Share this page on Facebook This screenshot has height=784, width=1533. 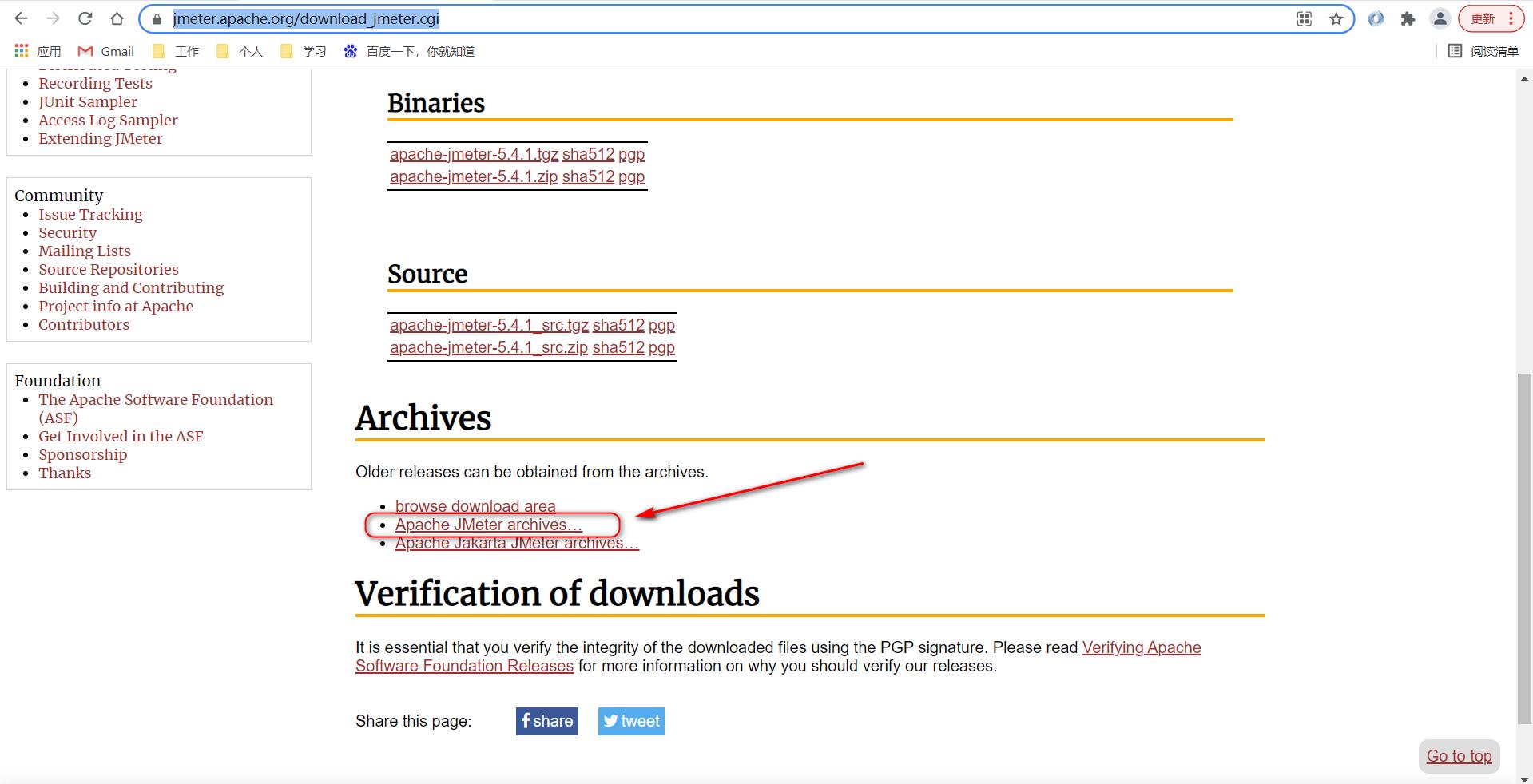click(546, 721)
